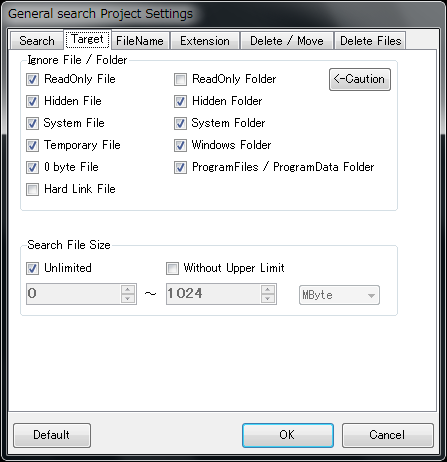Decrease the maximum size 1024 spinner
This screenshot has width=447, height=462.
[268, 298]
